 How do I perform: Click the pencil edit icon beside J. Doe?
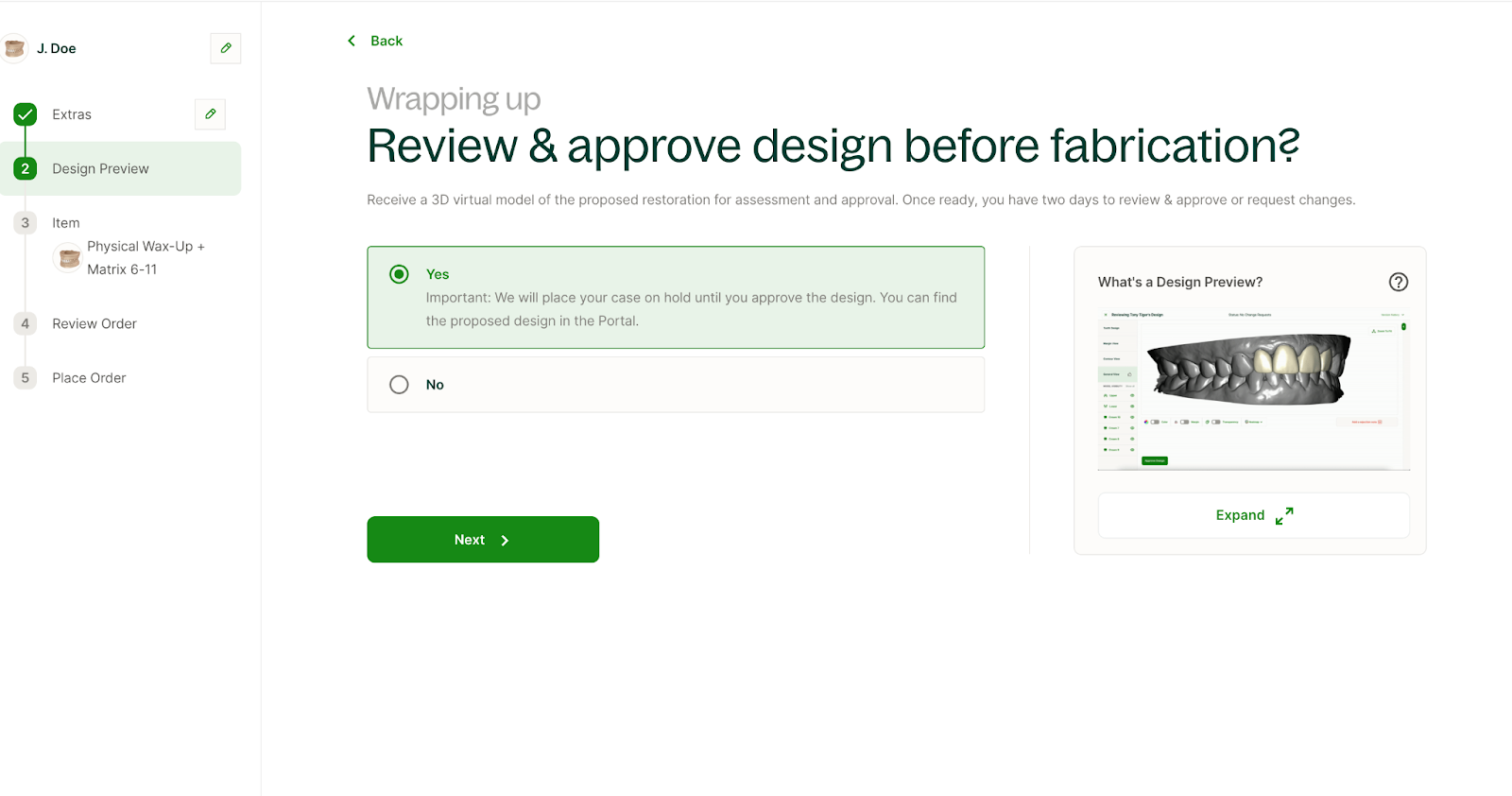click(226, 48)
